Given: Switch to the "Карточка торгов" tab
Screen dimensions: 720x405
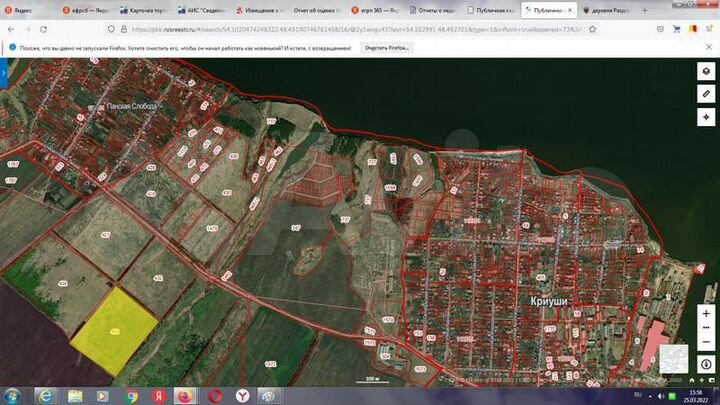Looking at the screenshot, I should [150, 10].
